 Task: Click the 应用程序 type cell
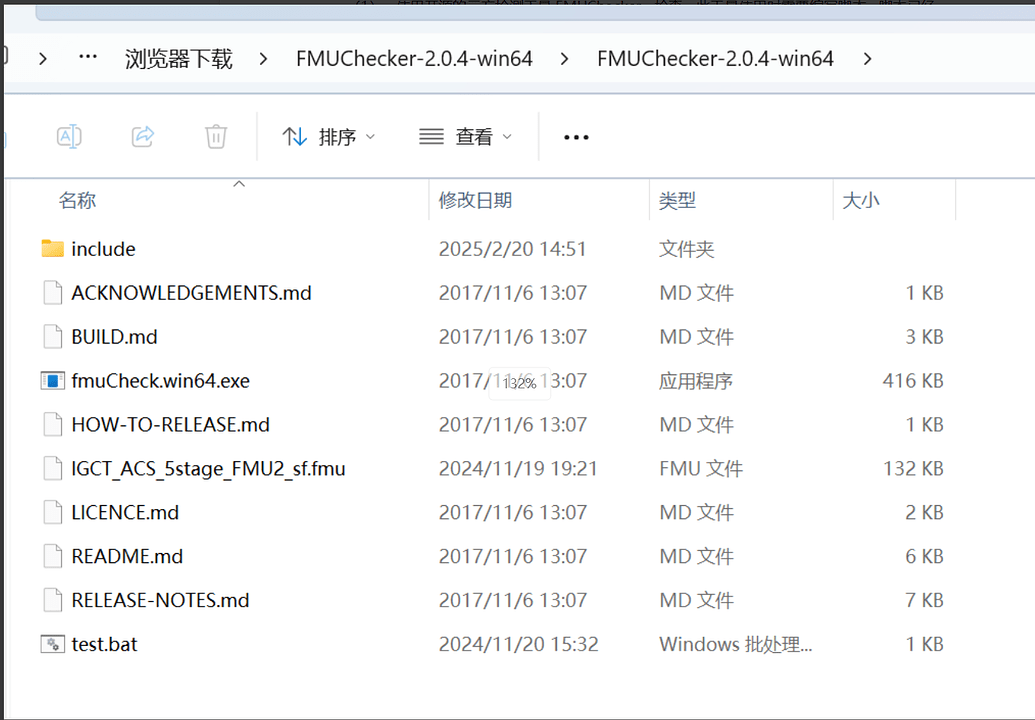point(696,381)
